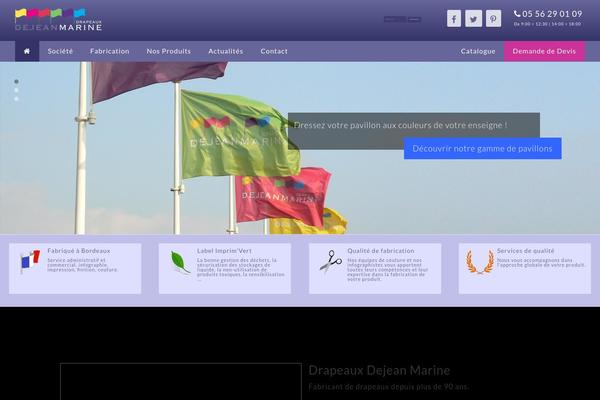Go to the Actualités page
Screen dimensions: 600x400
click(x=225, y=51)
